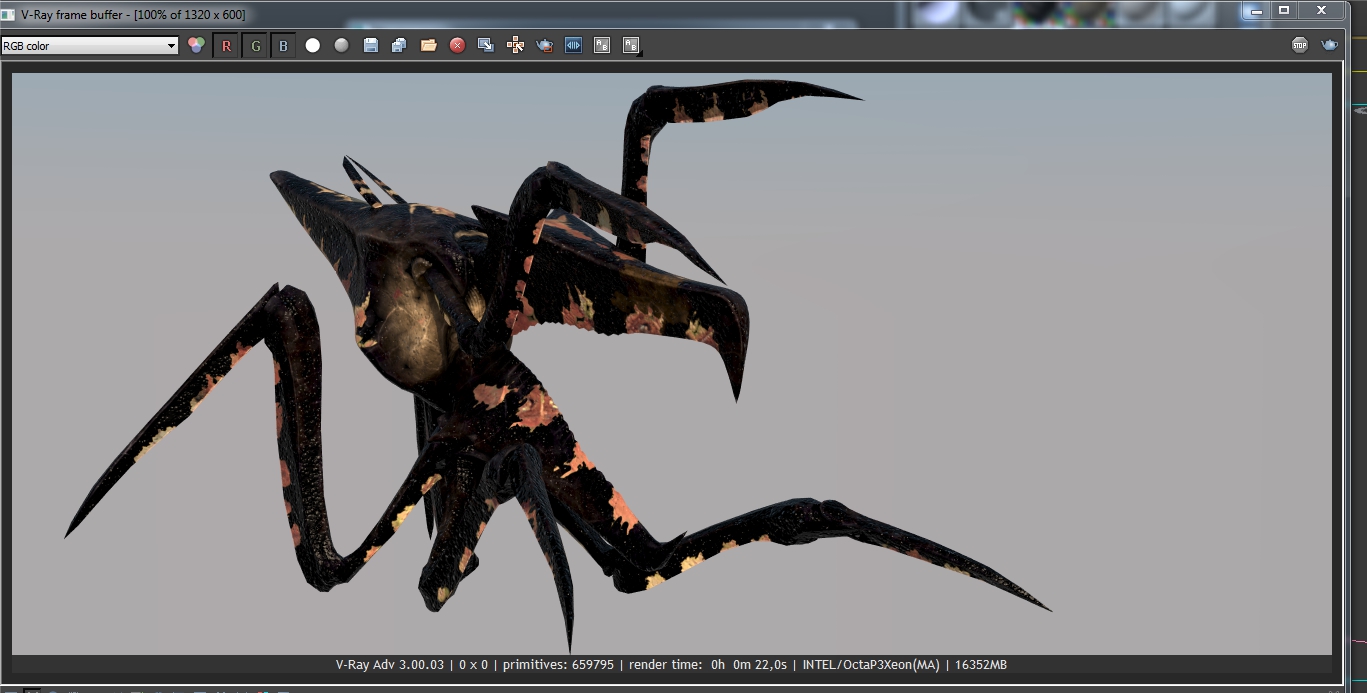Viewport: 1367px width, 693px height.
Task: Click the switch to RGB channels icon
Action: [x=197, y=45]
